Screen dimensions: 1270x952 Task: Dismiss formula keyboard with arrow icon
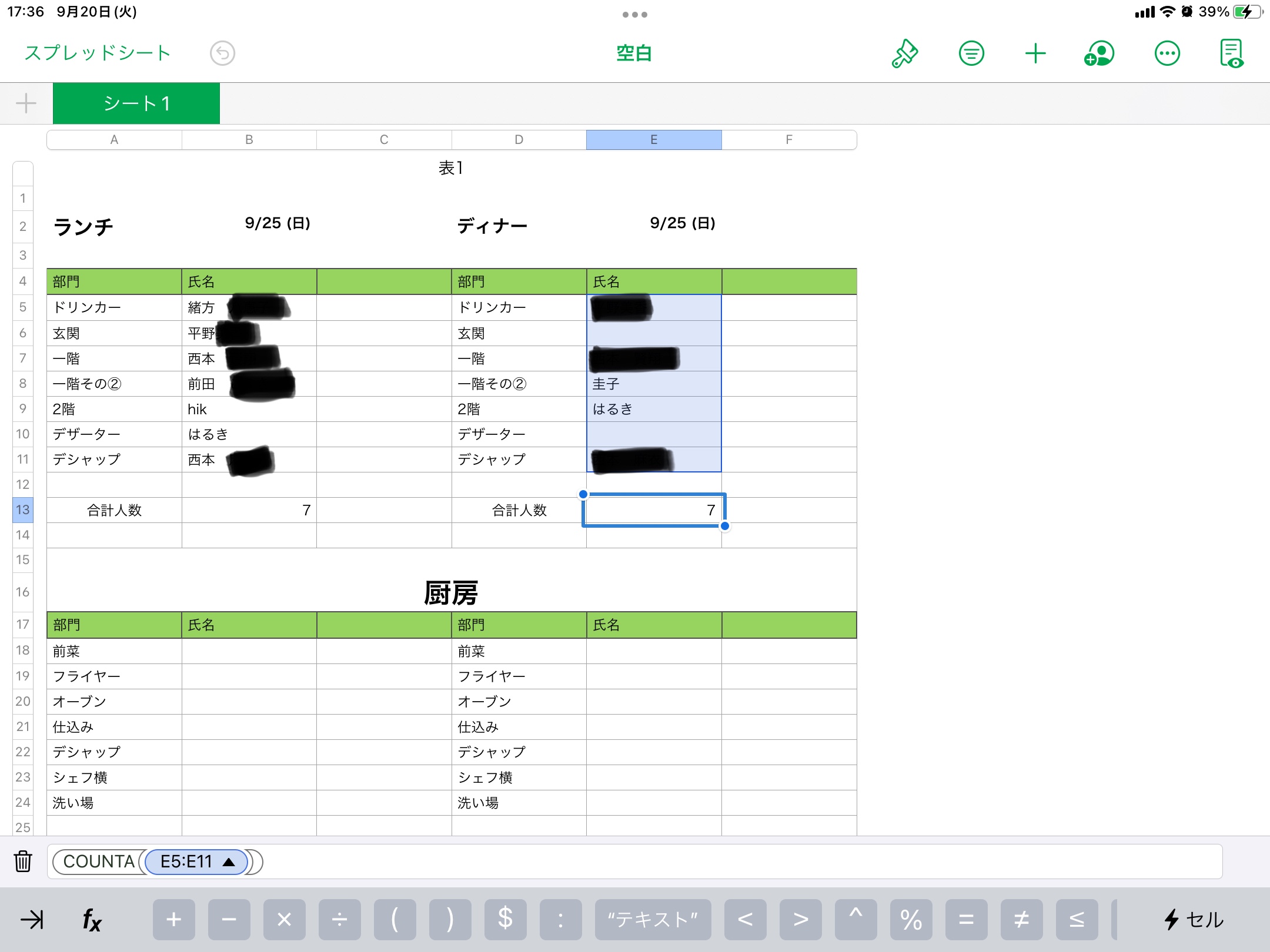pos(34,920)
